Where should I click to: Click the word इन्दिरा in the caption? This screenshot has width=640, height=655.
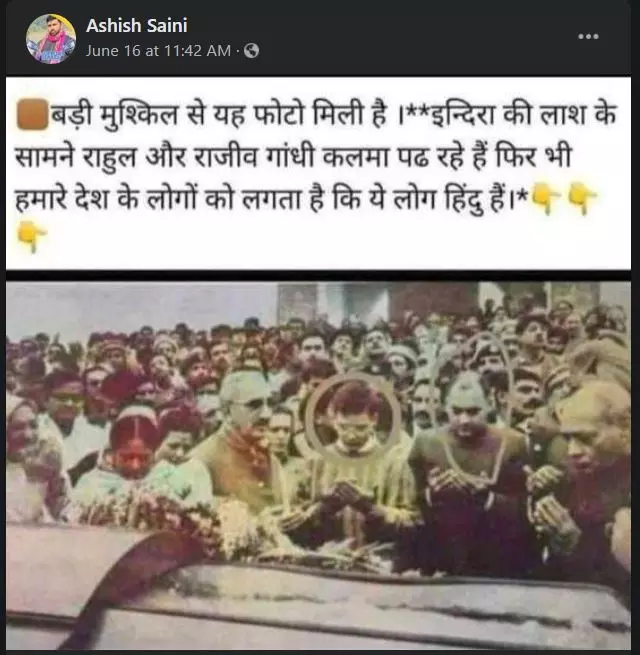(x=460, y=114)
